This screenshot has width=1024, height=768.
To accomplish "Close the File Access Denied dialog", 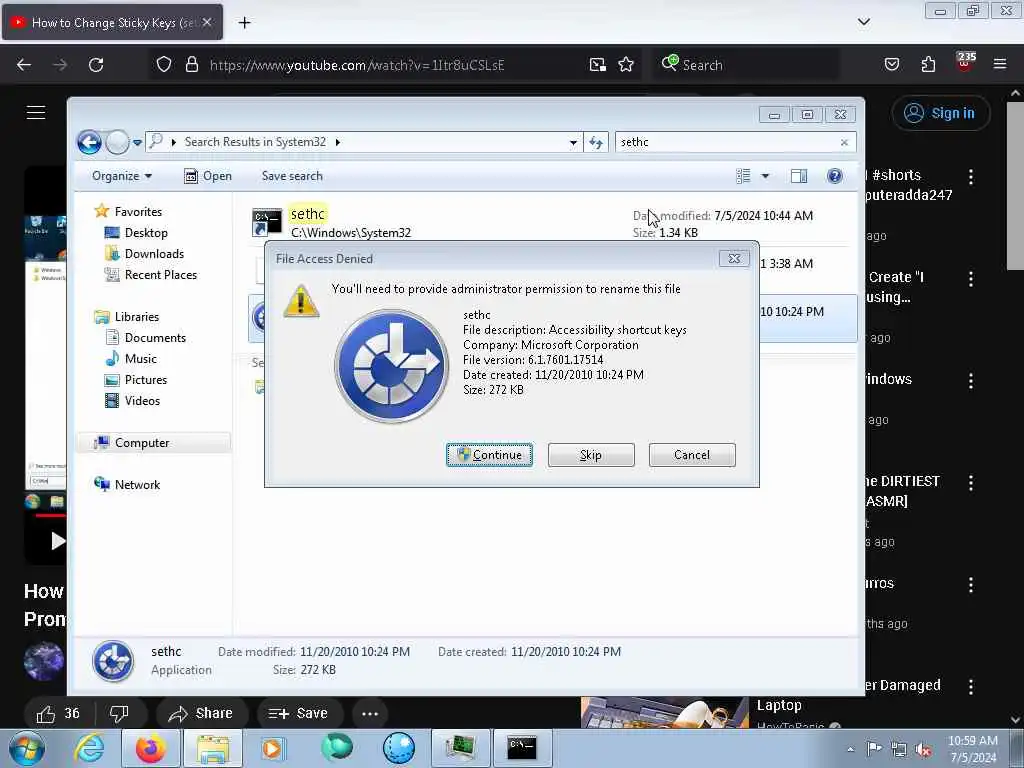I will [734, 259].
